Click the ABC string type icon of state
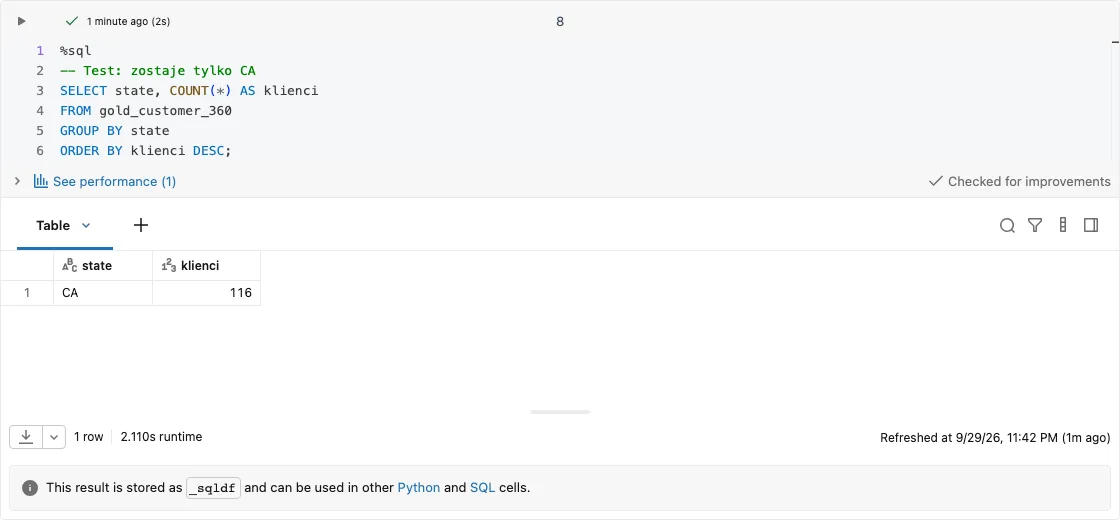 (x=69, y=266)
